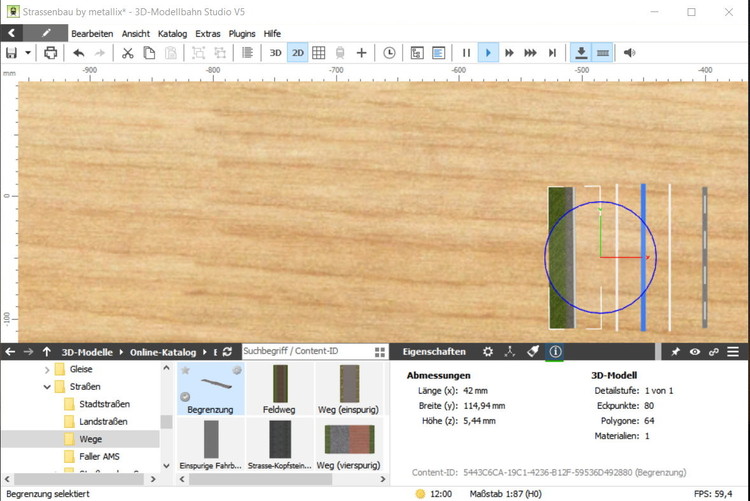Click the speaker sound icon
Viewport: 750px width, 501px height.
[629, 53]
